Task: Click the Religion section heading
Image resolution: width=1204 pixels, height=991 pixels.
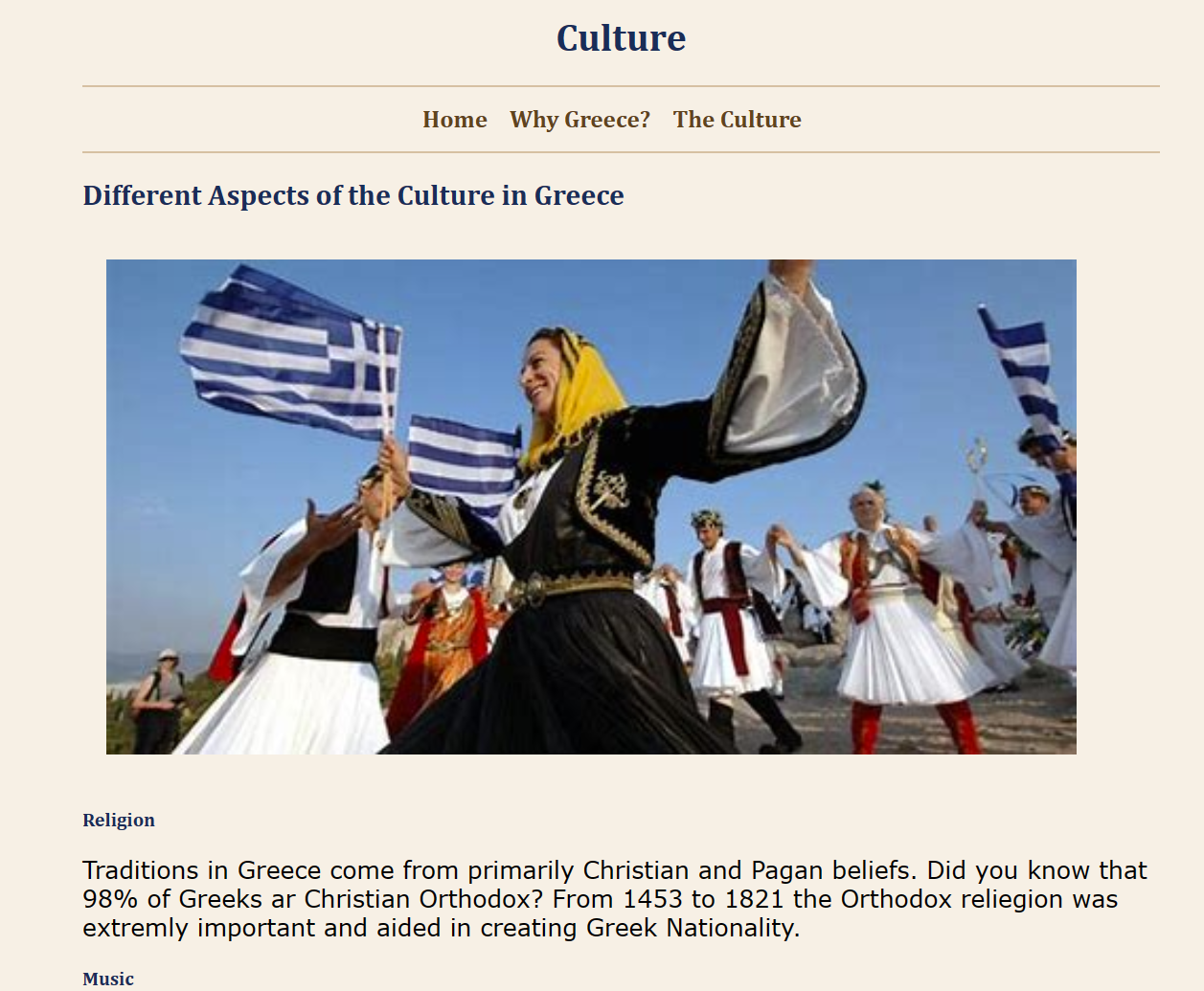Action: [x=119, y=820]
